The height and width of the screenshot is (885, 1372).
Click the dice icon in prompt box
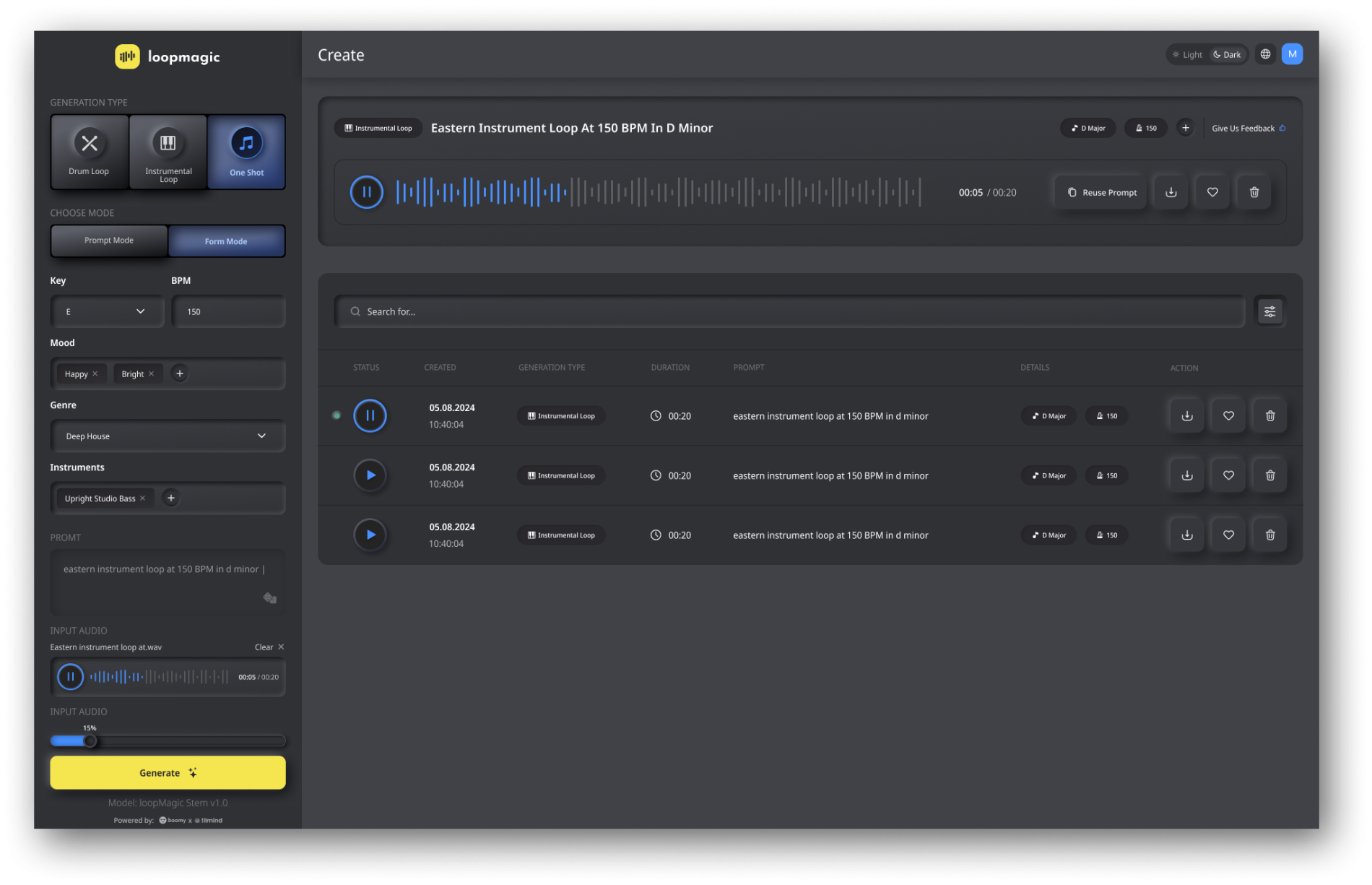pyautogui.click(x=270, y=597)
